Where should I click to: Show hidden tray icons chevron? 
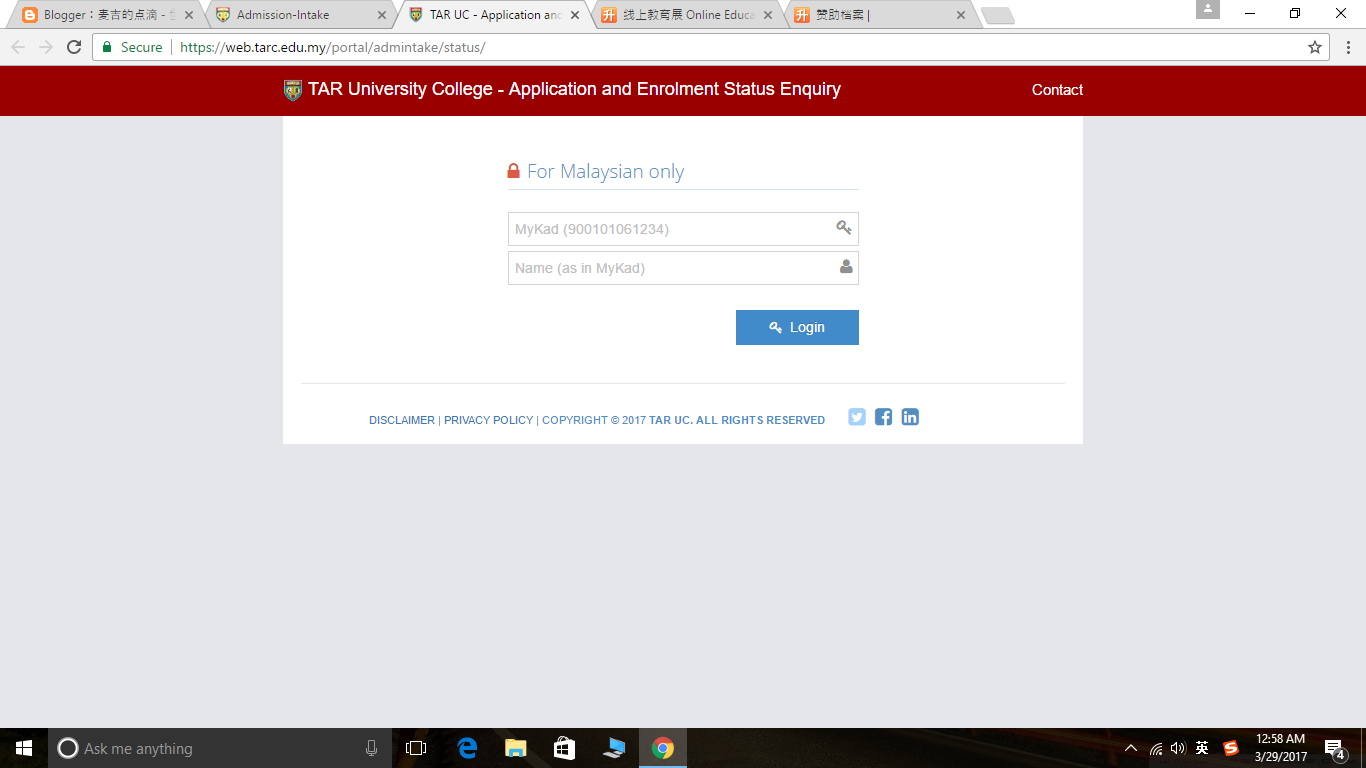[1131, 748]
